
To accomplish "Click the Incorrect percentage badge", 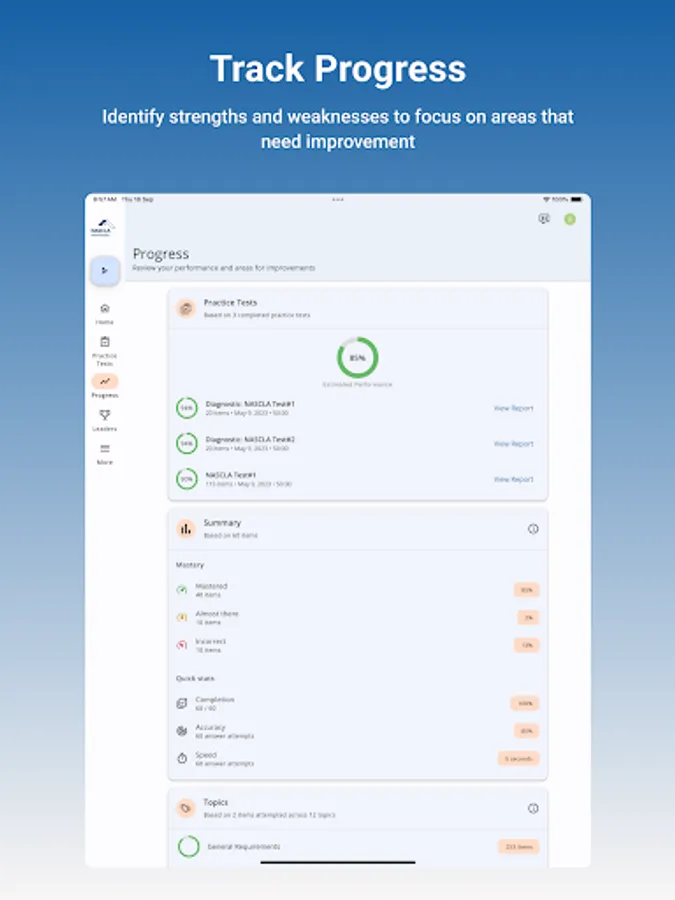I will pos(526,645).
